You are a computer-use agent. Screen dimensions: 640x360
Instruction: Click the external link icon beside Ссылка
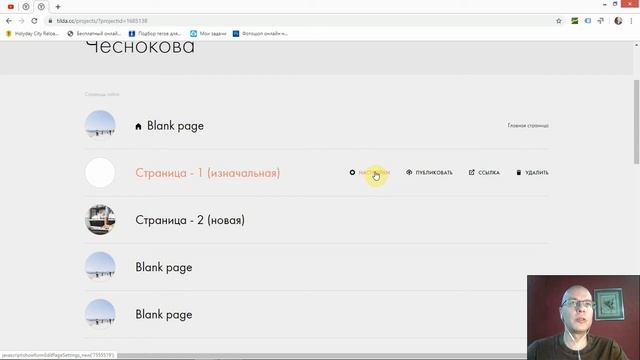pos(471,172)
